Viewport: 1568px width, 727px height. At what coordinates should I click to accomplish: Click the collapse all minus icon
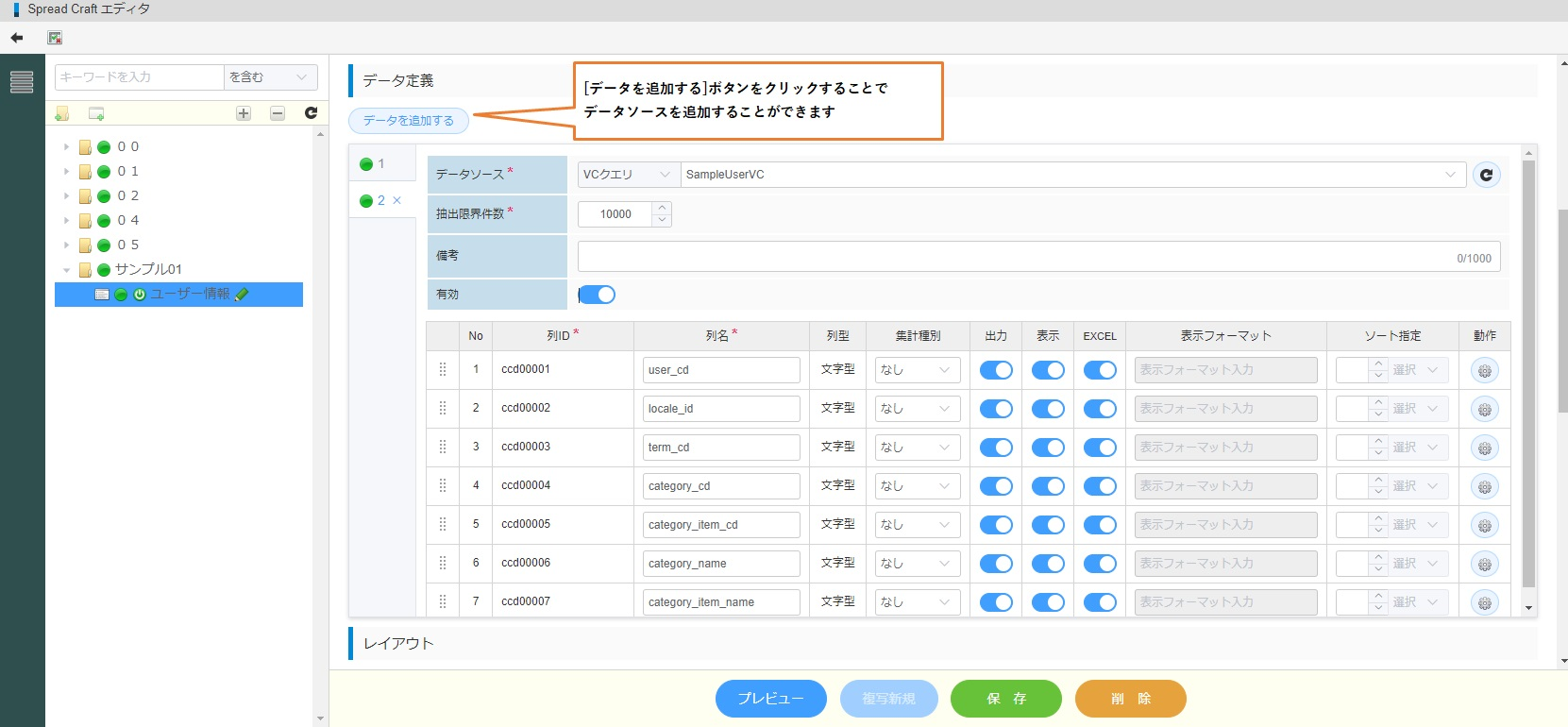(278, 113)
